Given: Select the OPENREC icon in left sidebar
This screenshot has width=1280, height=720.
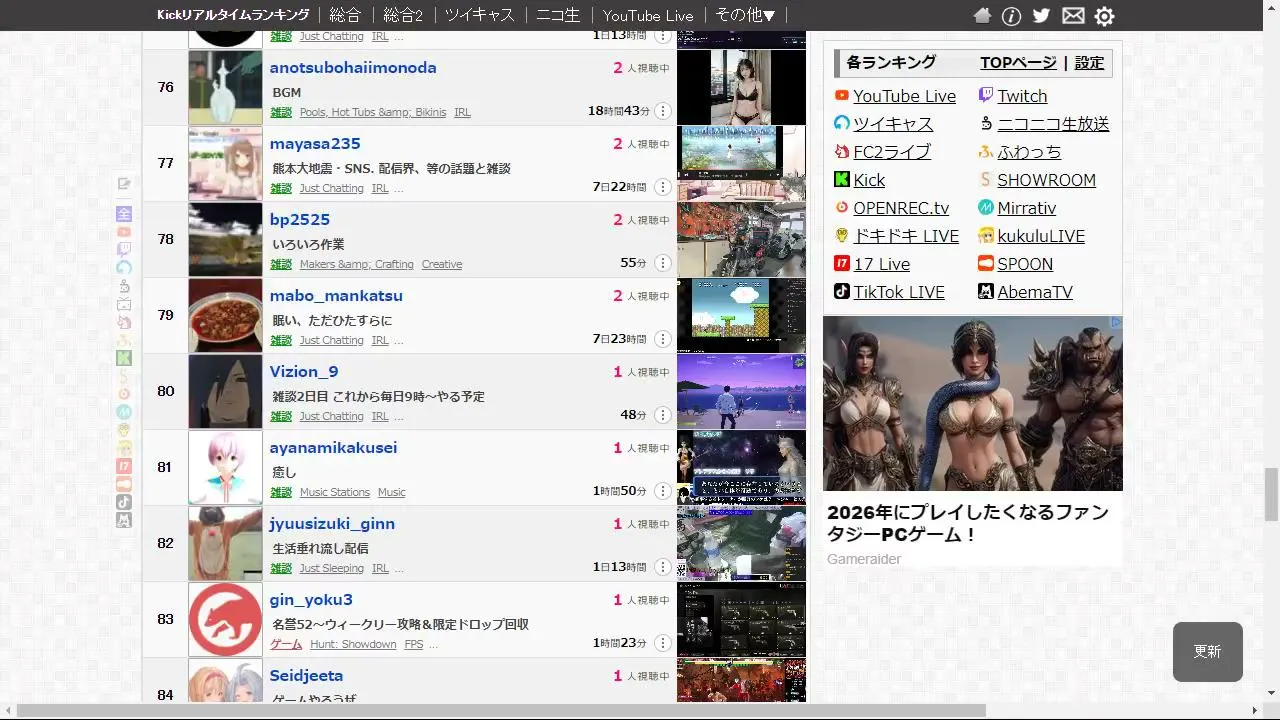Looking at the screenshot, I should point(124,394).
